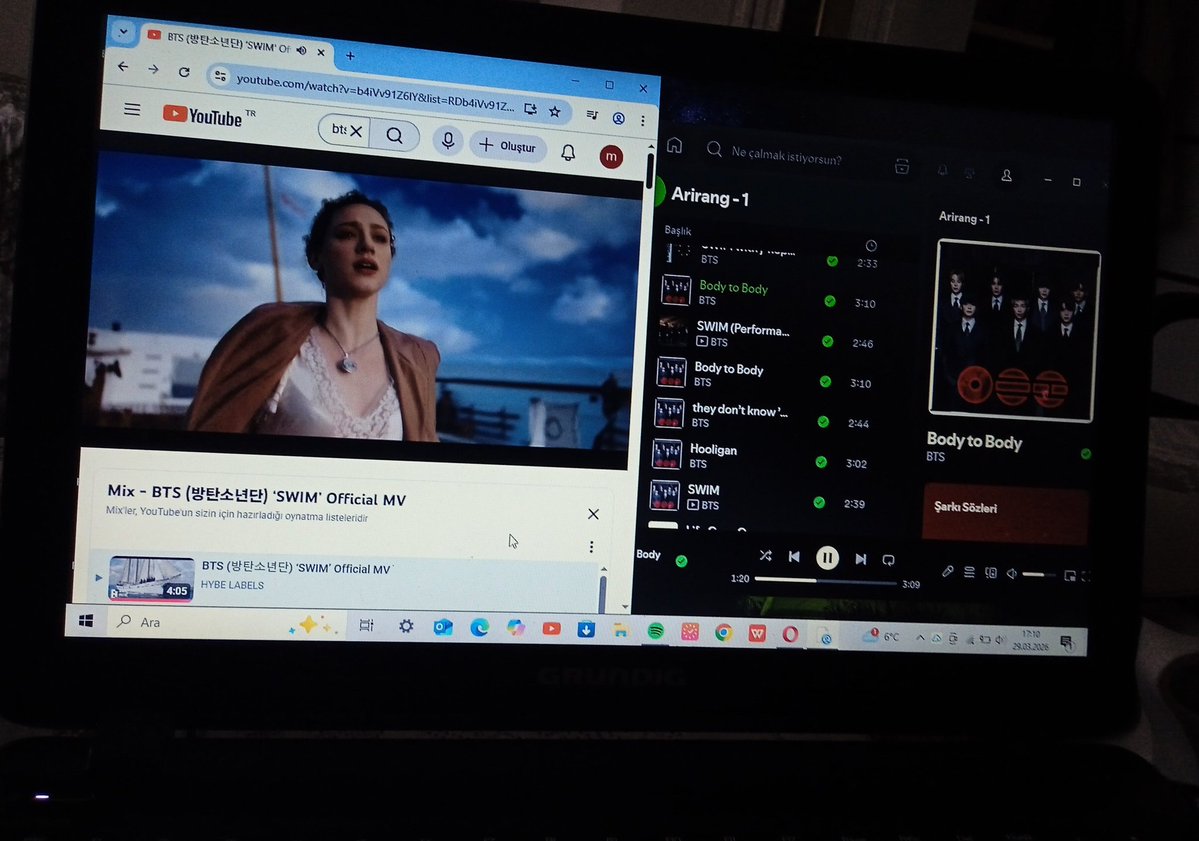The width and height of the screenshot is (1199, 841).
Task: Open the Şarkı Sözleri lyrics card
Action: coord(1006,514)
